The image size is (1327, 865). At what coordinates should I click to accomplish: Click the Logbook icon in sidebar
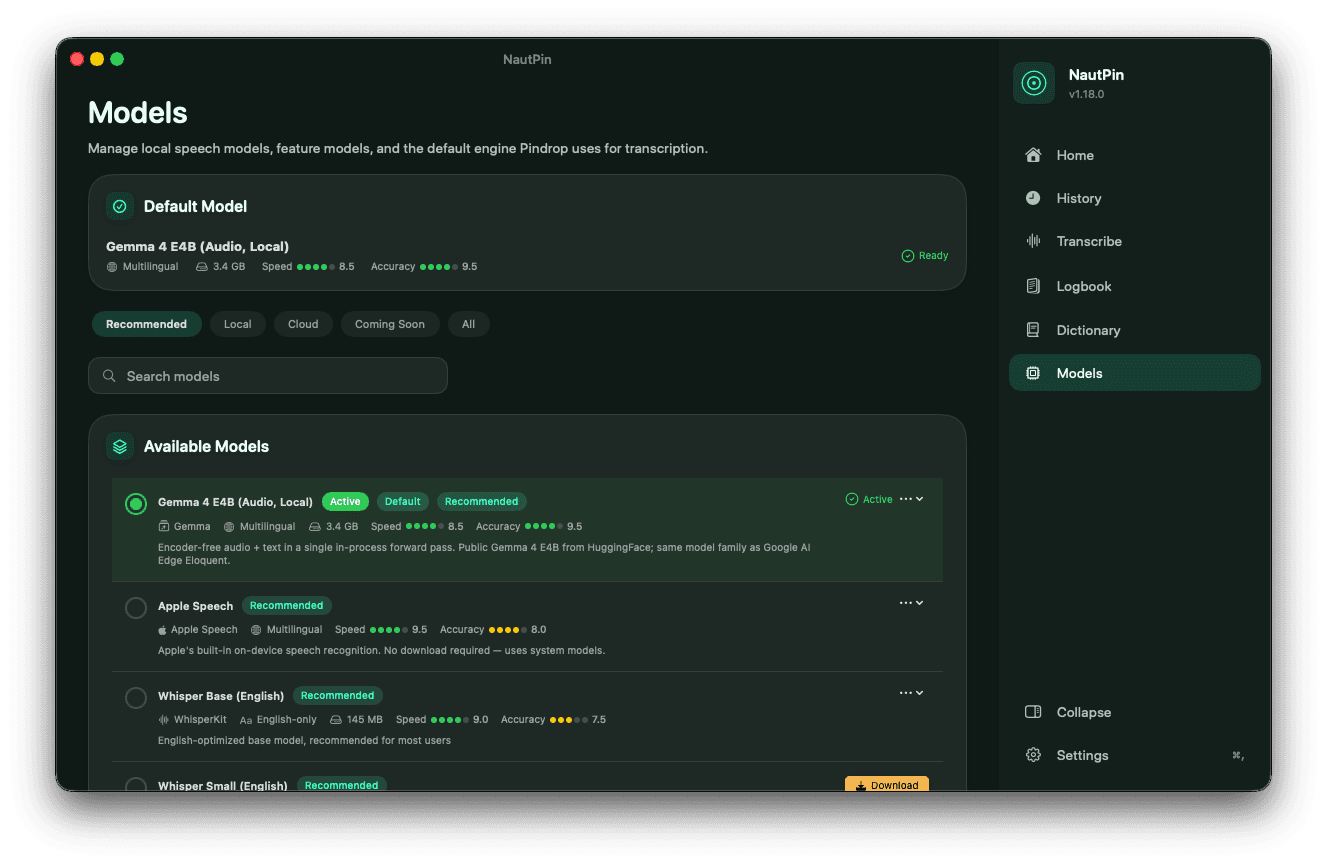click(1033, 286)
